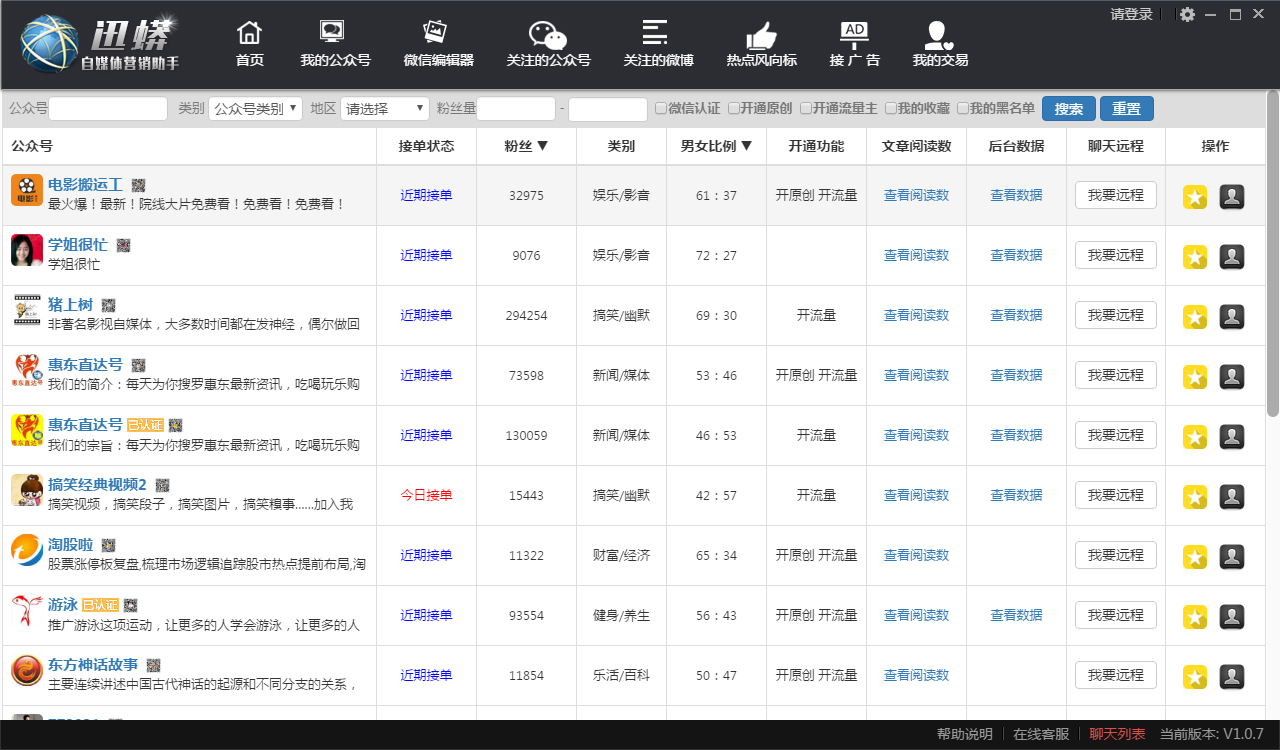Favorite 电影搬运工 with the star icon
The image size is (1280, 750).
coord(1195,197)
